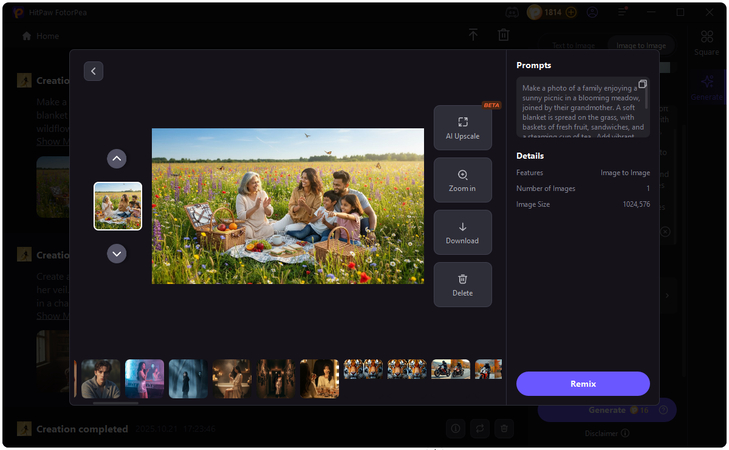Click the upload arrow icon in the top bar
Viewport: 729px width, 450px height.
coord(473,34)
